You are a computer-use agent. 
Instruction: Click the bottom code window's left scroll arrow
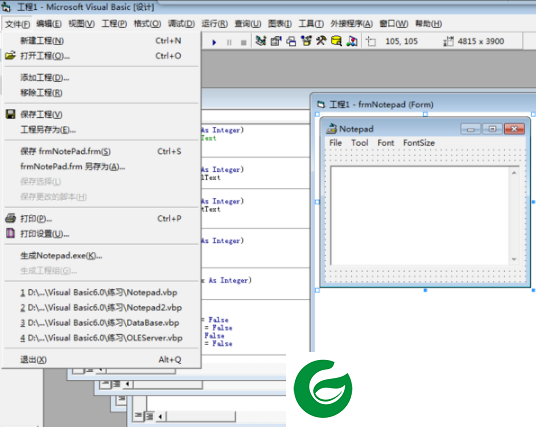click(x=160, y=416)
